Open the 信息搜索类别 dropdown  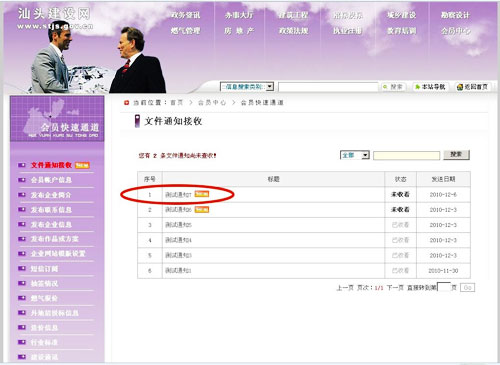(247, 87)
